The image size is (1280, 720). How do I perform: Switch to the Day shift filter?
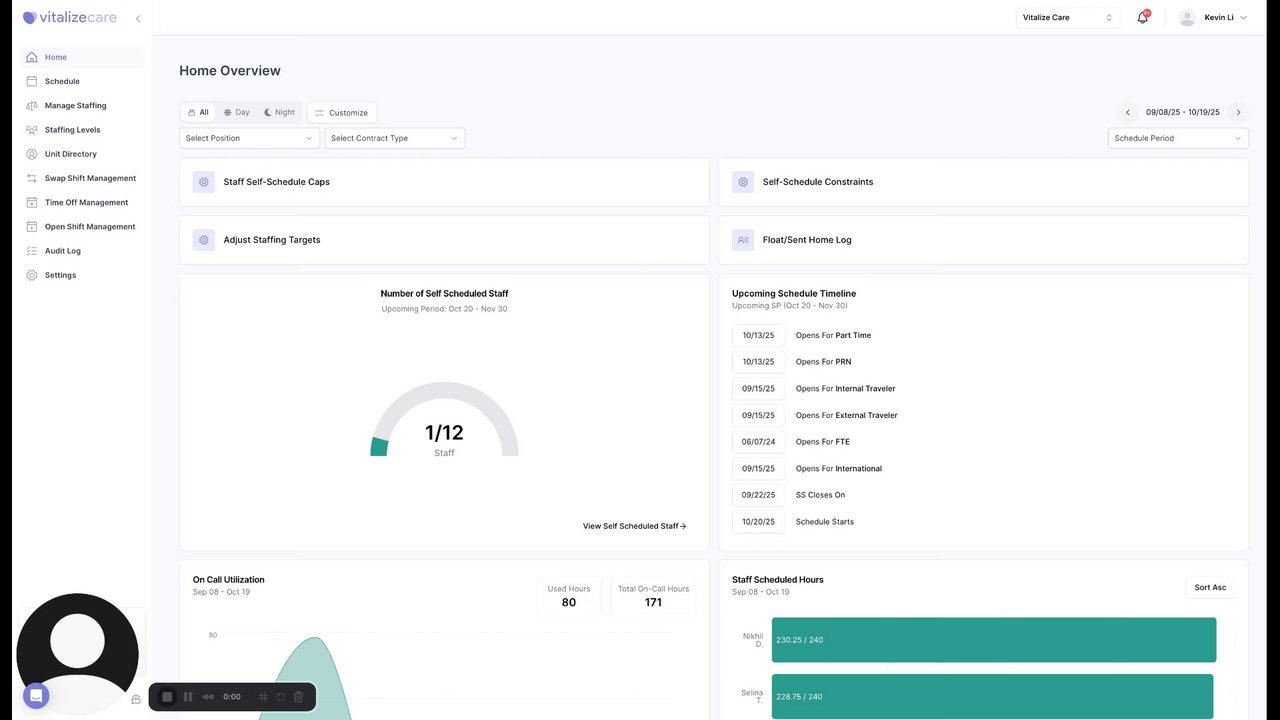pos(236,113)
